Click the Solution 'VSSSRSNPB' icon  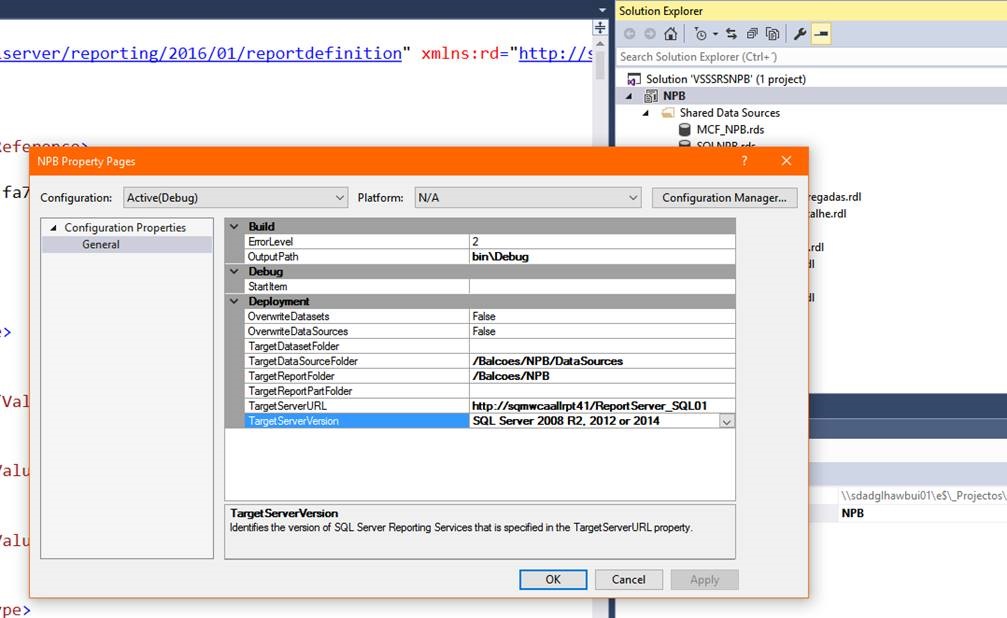click(634, 79)
